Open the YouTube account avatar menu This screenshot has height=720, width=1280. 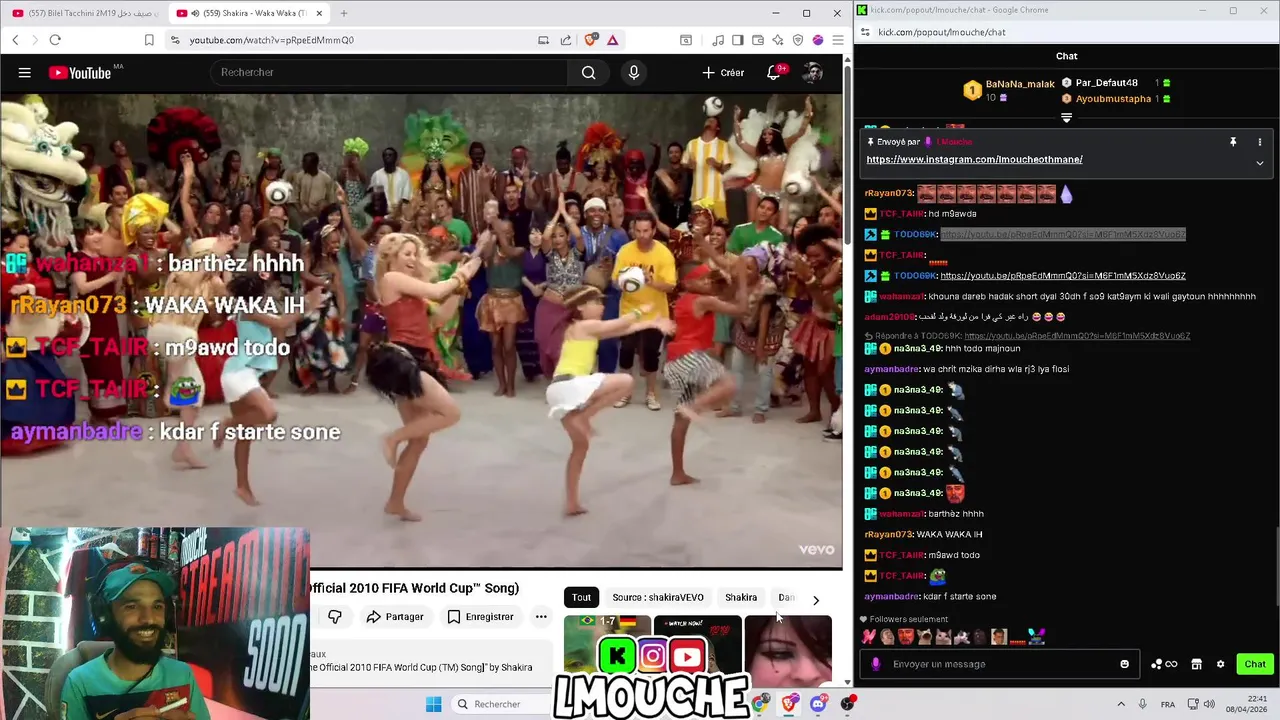click(x=813, y=72)
